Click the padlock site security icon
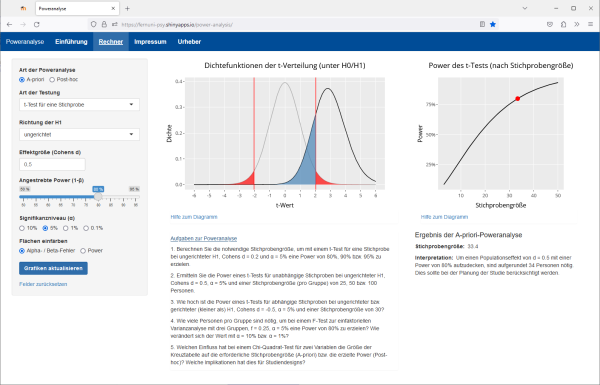The width and height of the screenshot is (600, 385). pos(104,24)
